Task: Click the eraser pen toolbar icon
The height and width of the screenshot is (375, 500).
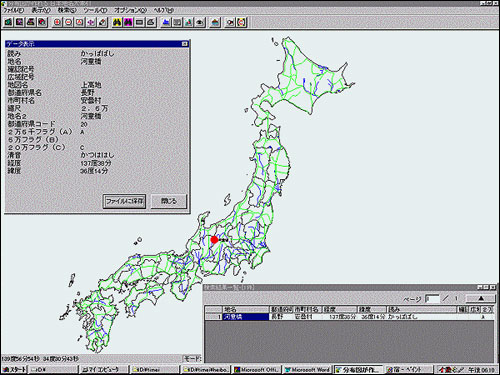Action: (102, 22)
